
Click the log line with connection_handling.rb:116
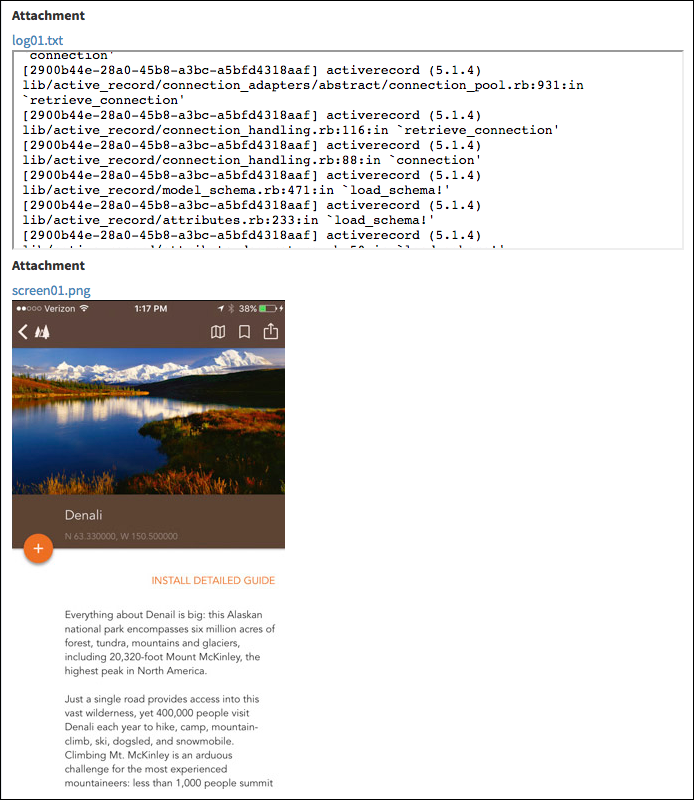click(x=291, y=130)
